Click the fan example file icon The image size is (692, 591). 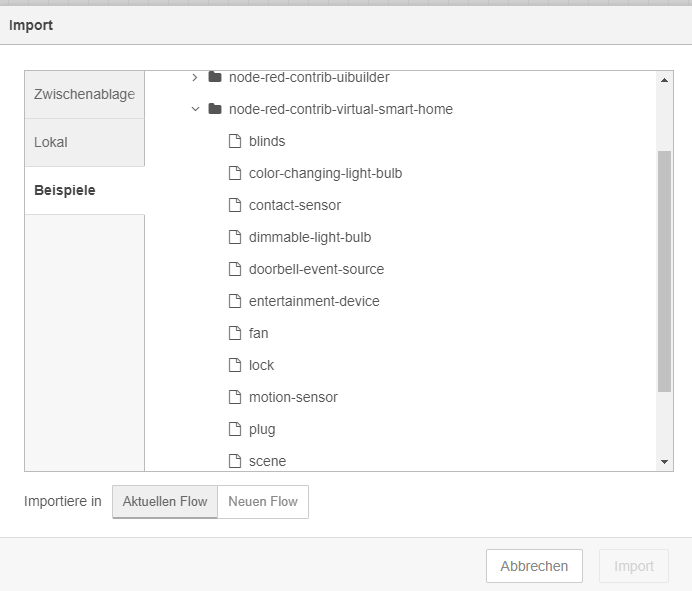pyautogui.click(x=235, y=333)
